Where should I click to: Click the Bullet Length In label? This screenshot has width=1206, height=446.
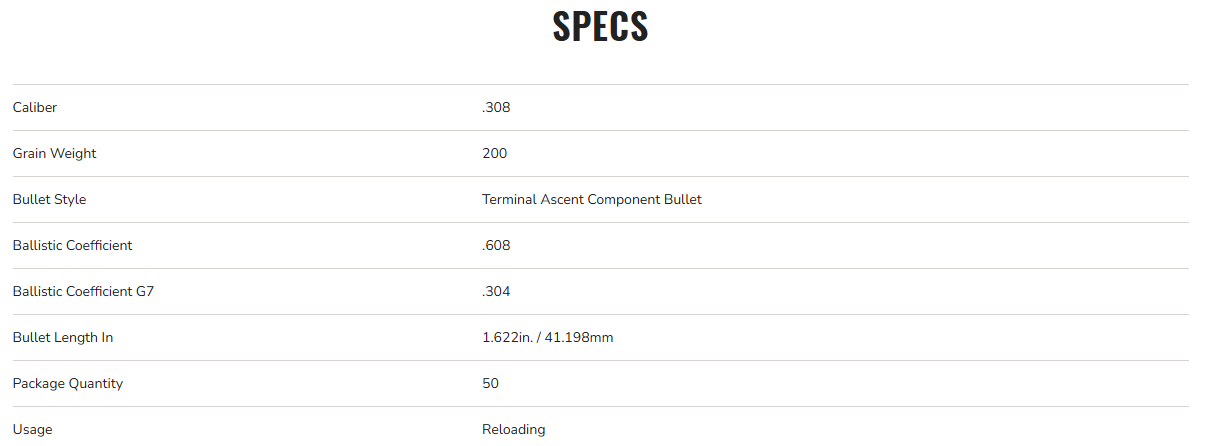[x=63, y=337]
